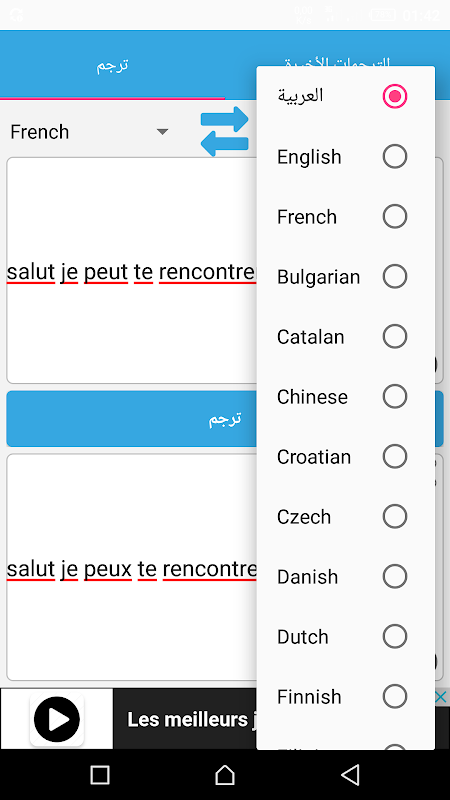Open the French source language dropdown
Screen dimensions: 450x800
[x=89, y=132]
